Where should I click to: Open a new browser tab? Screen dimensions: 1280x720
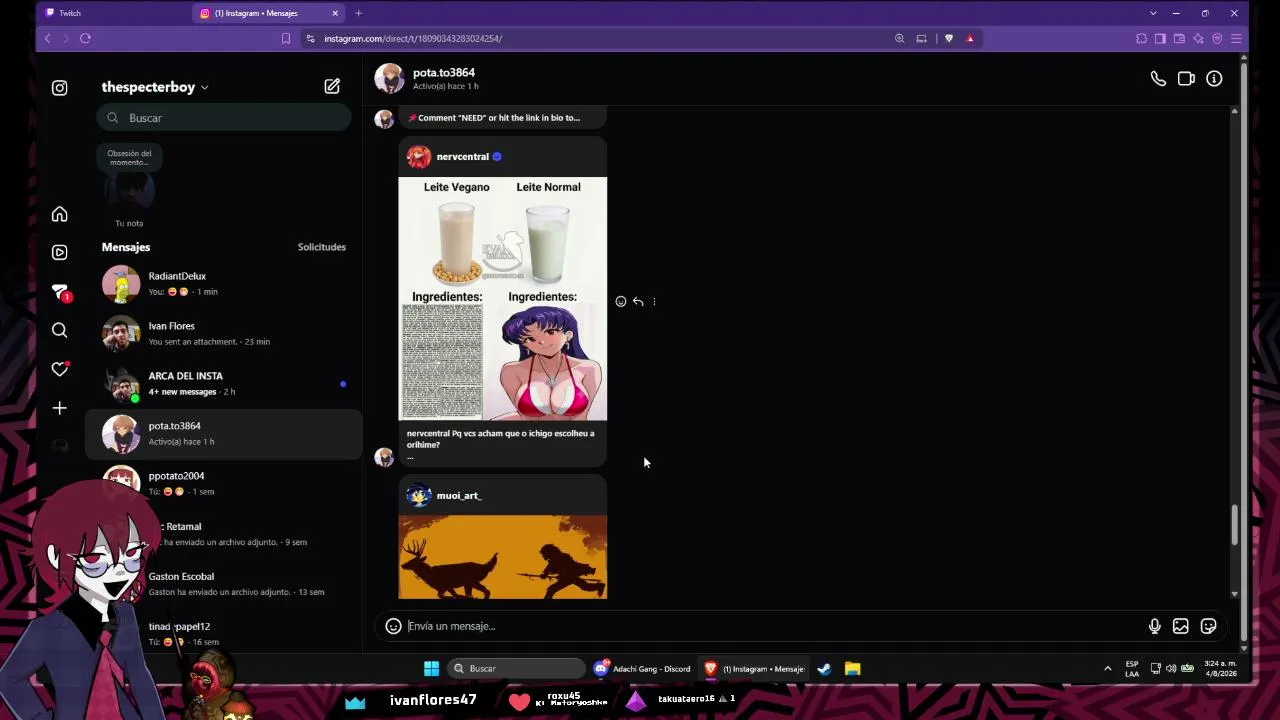(x=358, y=13)
